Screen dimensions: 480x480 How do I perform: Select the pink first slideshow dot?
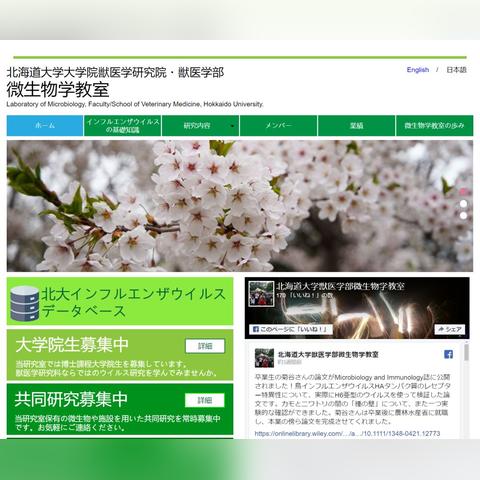[463, 192]
